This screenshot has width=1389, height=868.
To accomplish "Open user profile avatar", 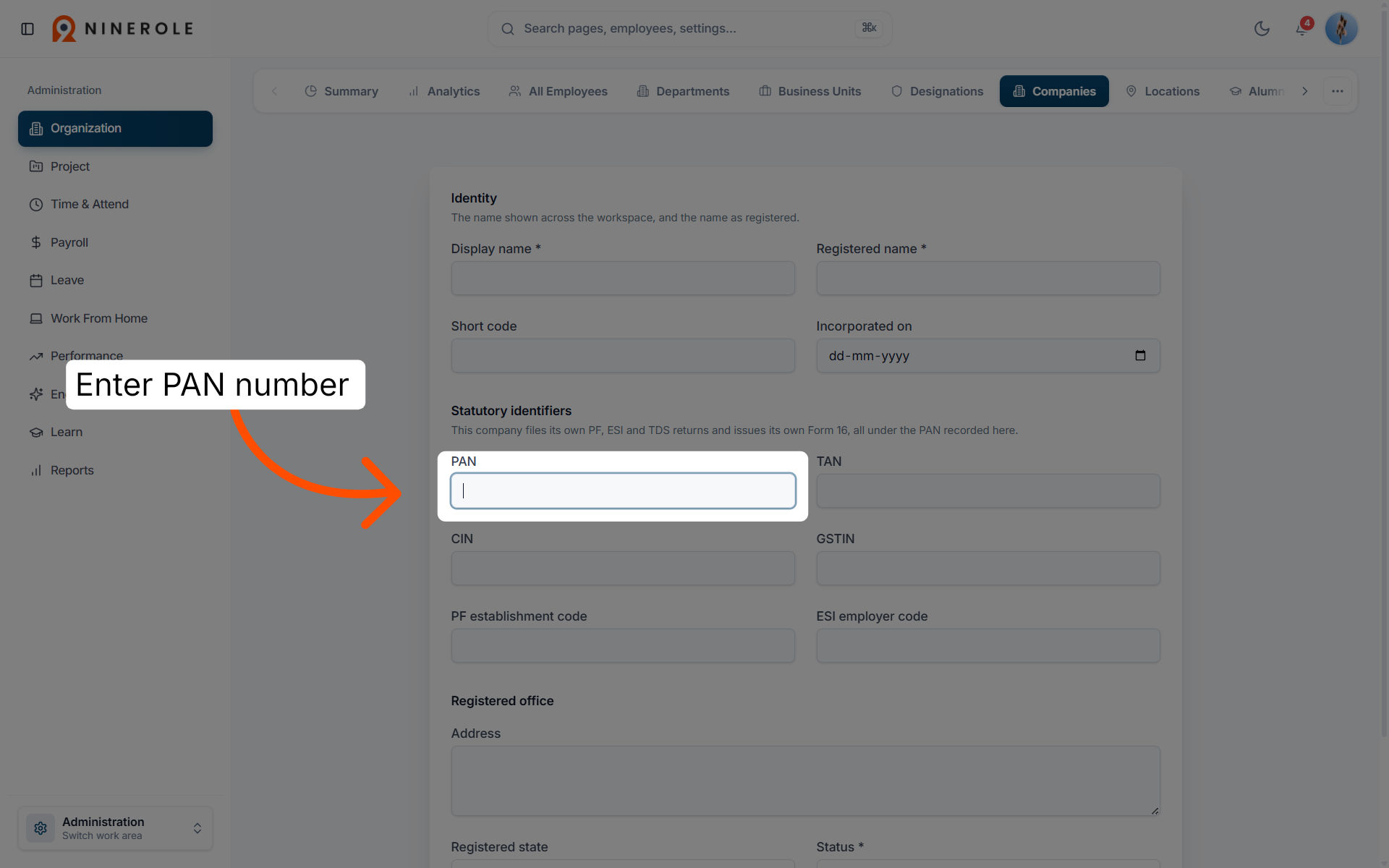I will [x=1341, y=29].
